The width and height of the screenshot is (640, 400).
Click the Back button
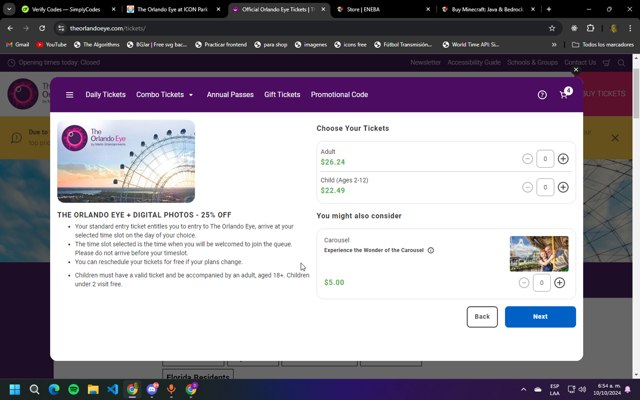(482, 317)
